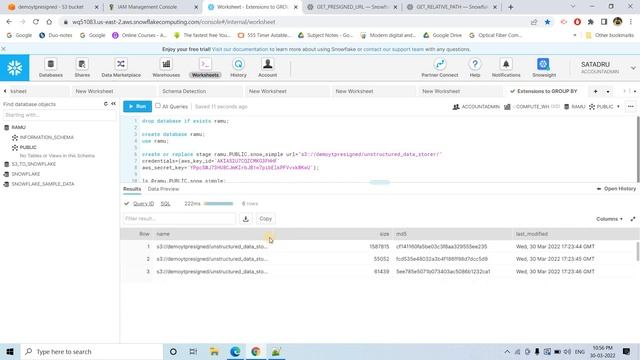This screenshot has height=360, width=640.
Task: Refresh the database objects list
Action: [106, 104]
